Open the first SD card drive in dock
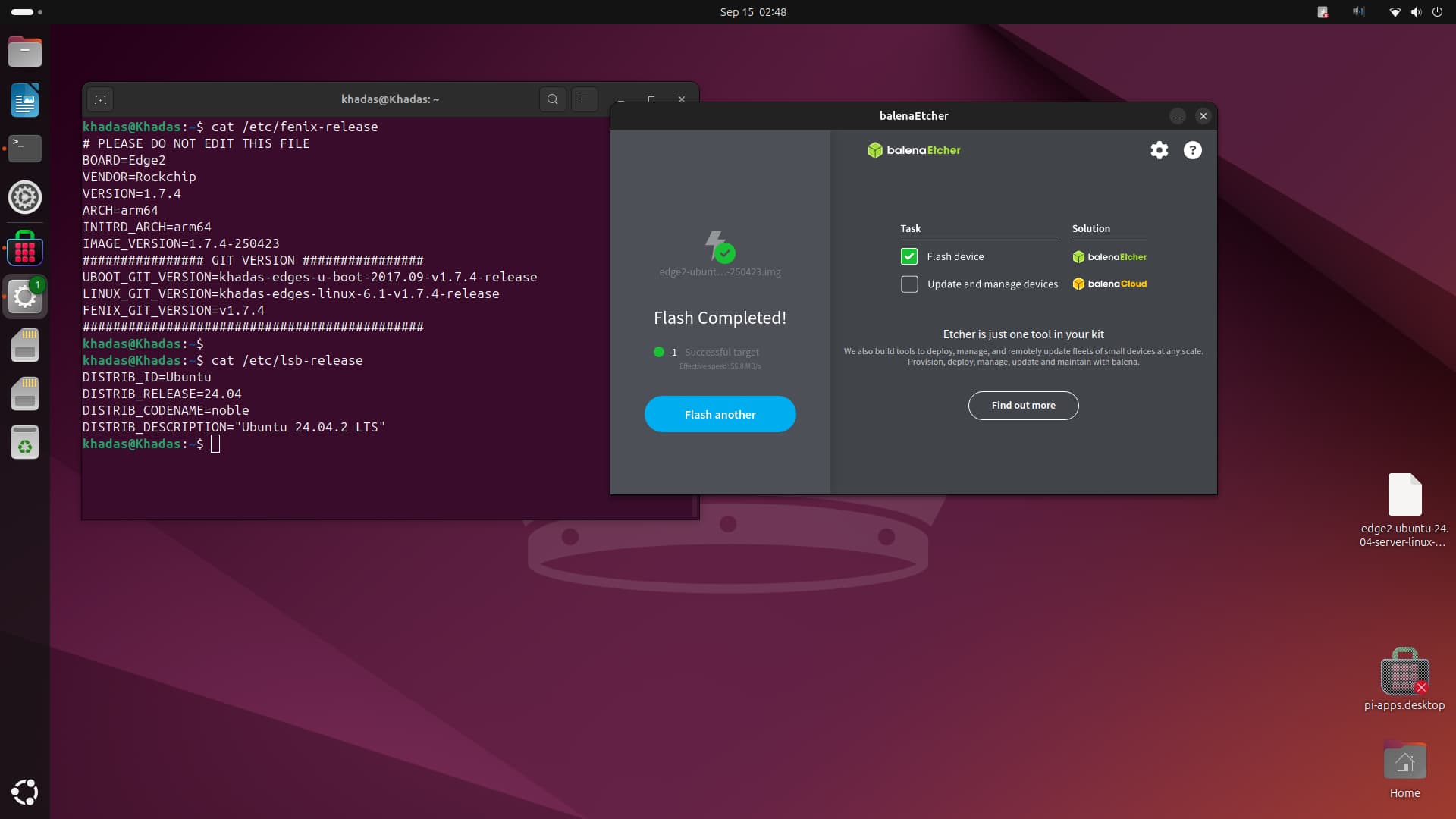 point(24,345)
